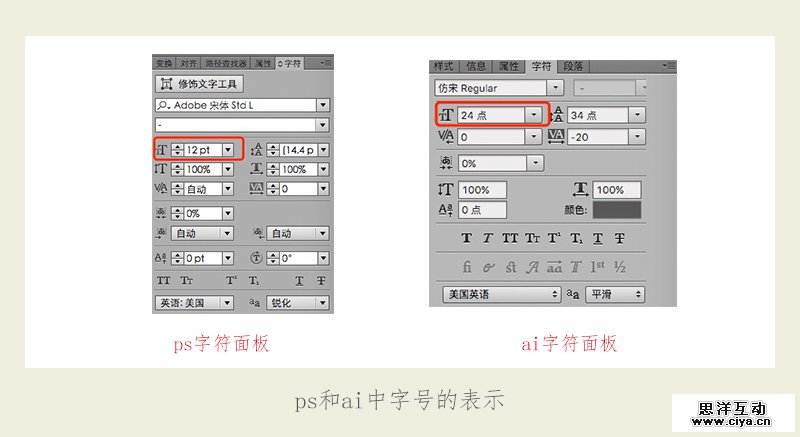The image size is (800, 437).
Task: Click the 修饰文字工具 touch type button
Action: [199, 84]
